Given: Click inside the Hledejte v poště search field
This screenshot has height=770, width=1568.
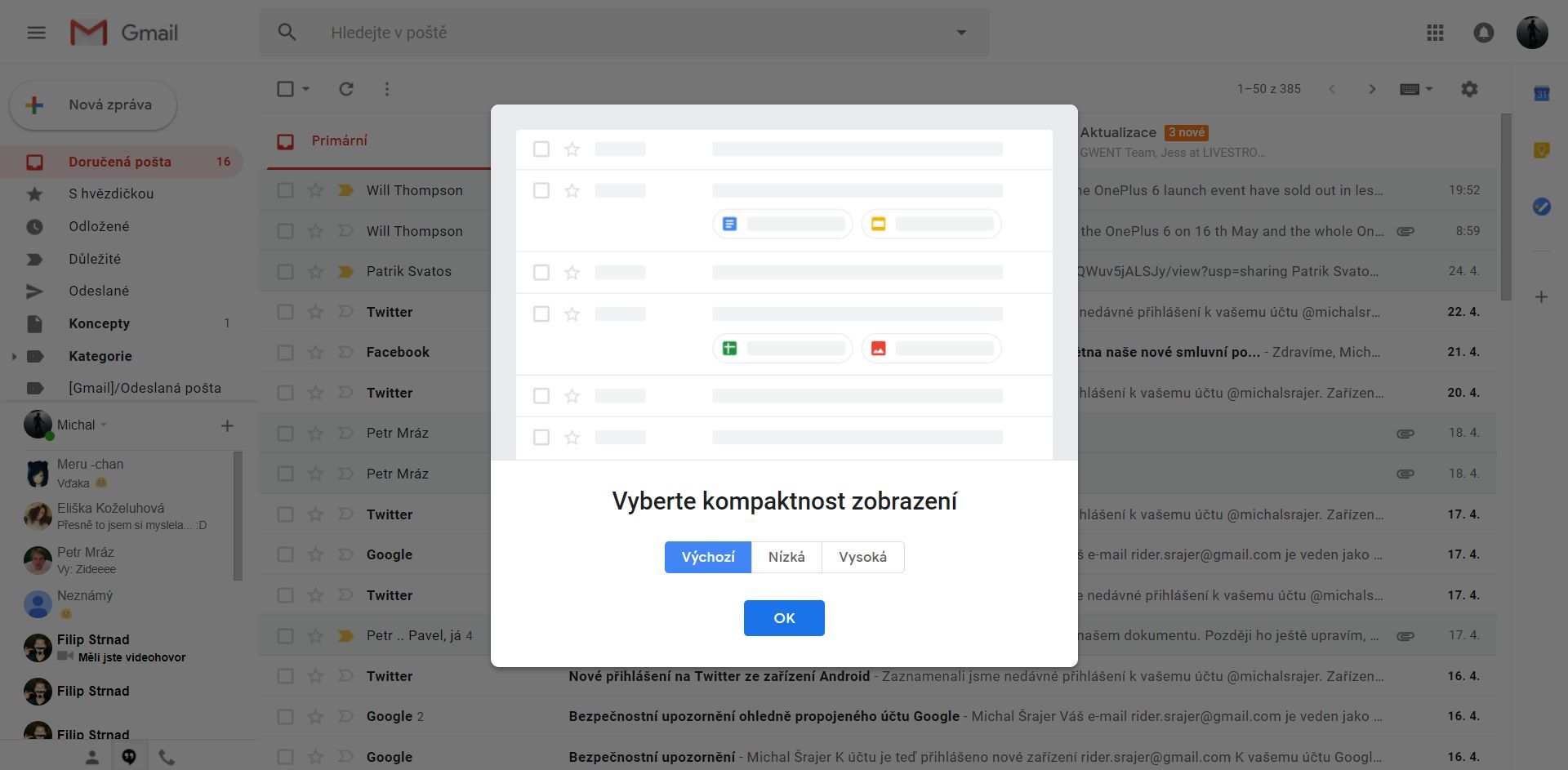Looking at the screenshot, I should [572, 33].
